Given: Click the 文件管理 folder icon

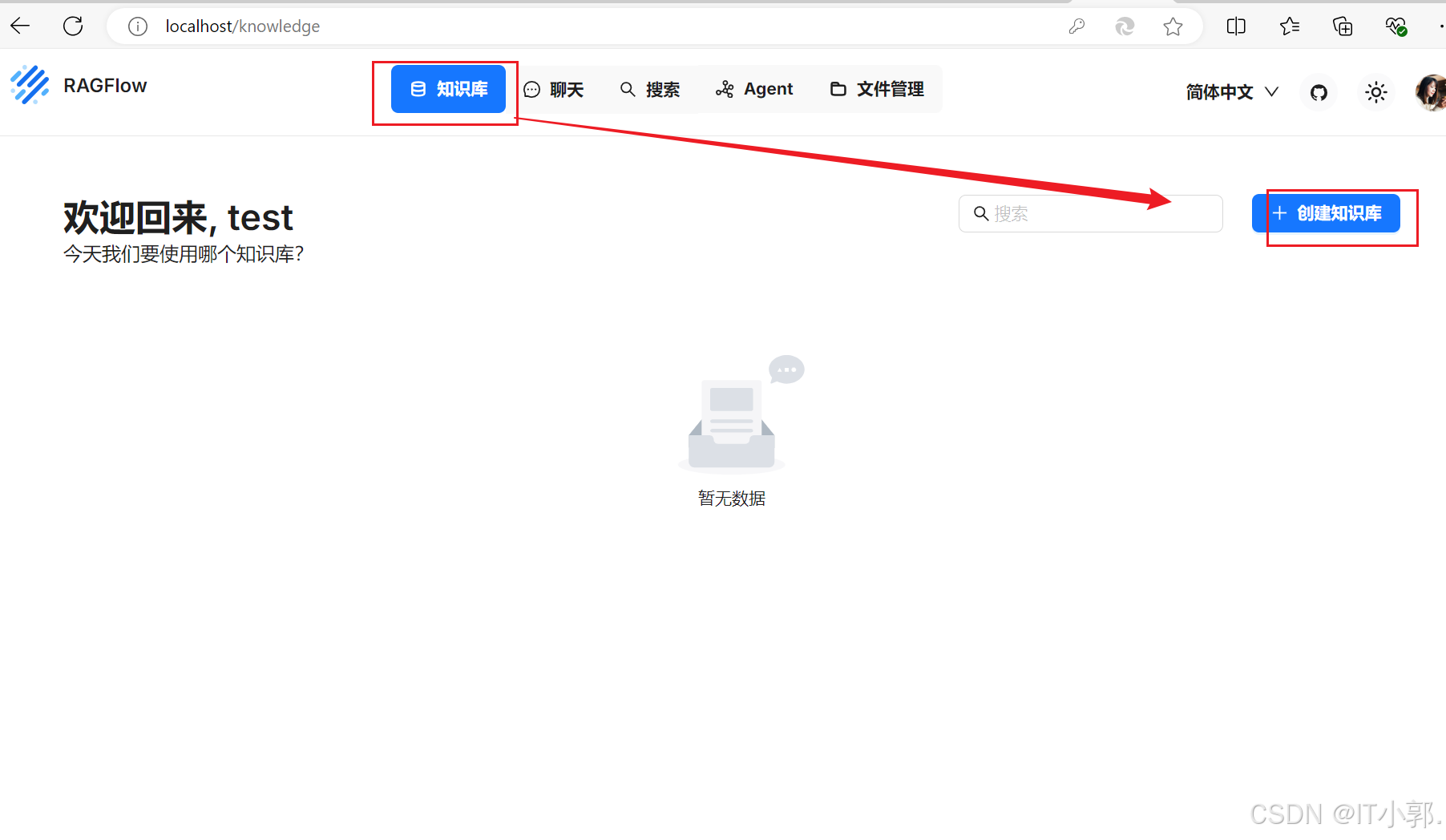Looking at the screenshot, I should 838,89.
